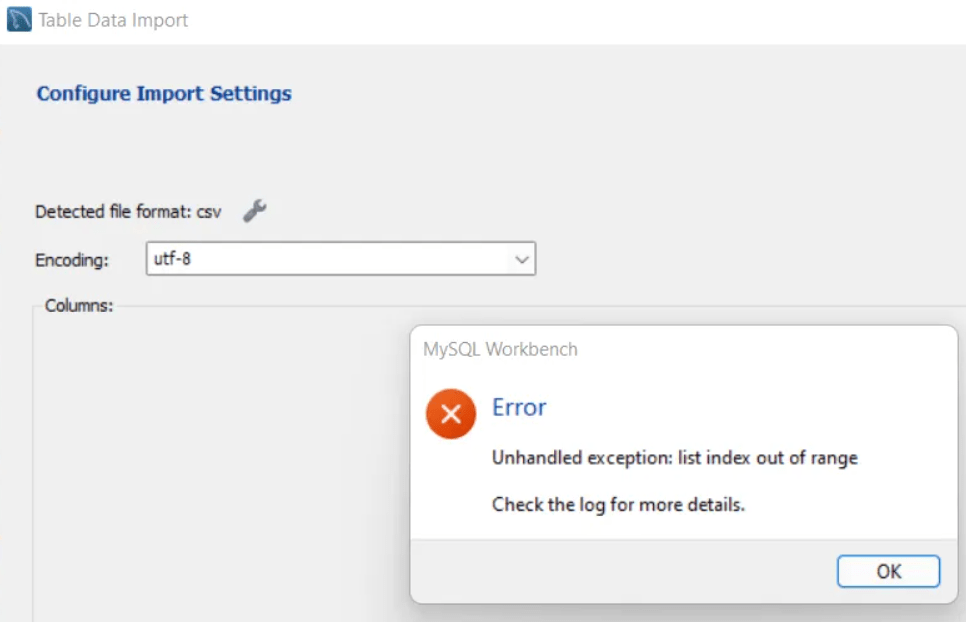Click the red error X icon
The image size is (966, 622).
(451, 413)
